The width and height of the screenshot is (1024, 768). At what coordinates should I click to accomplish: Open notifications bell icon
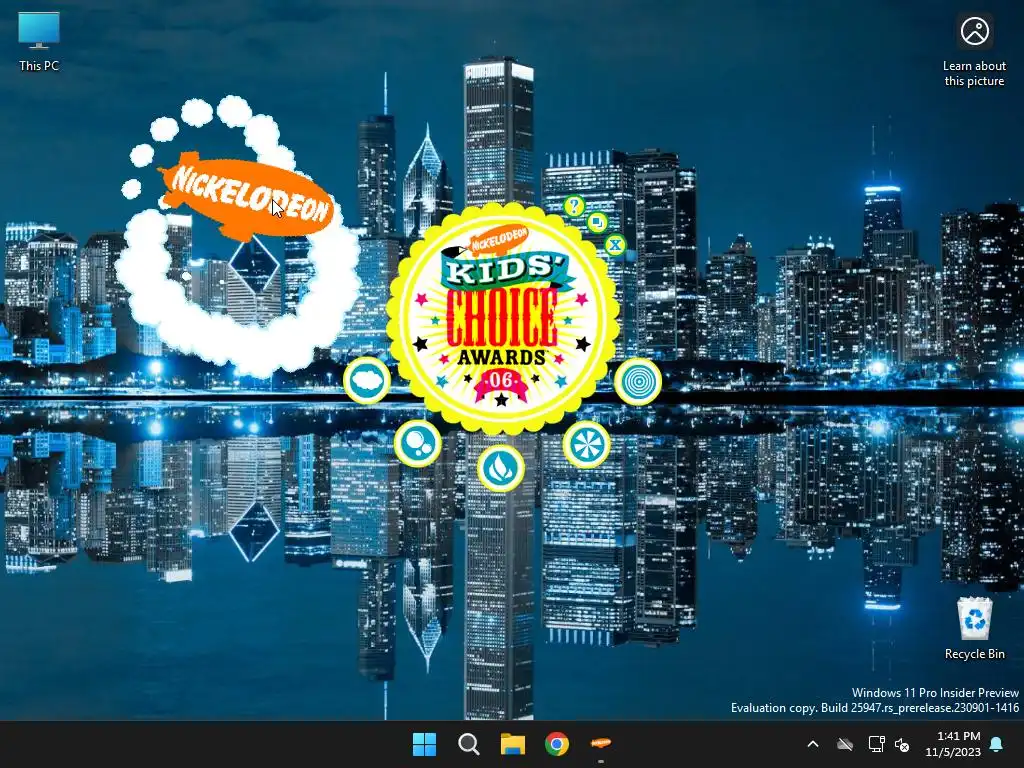pos(997,744)
